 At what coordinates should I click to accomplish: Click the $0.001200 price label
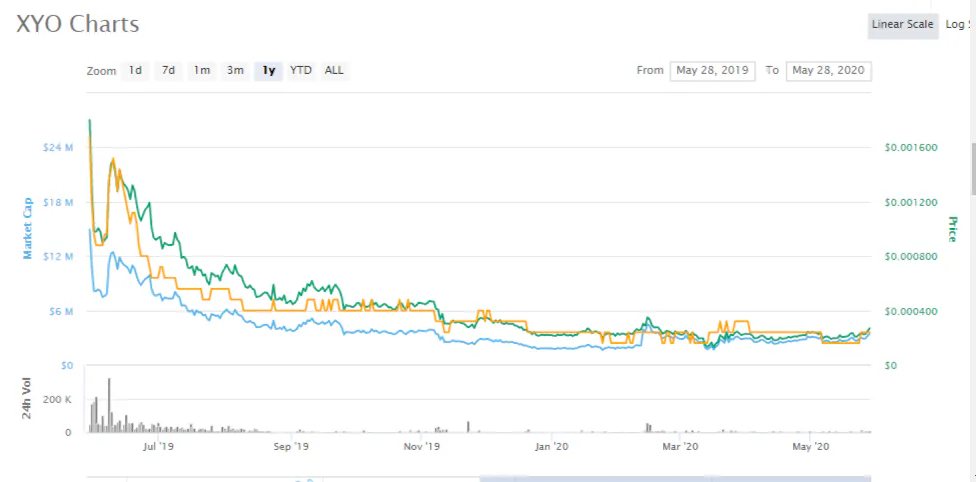(x=911, y=202)
